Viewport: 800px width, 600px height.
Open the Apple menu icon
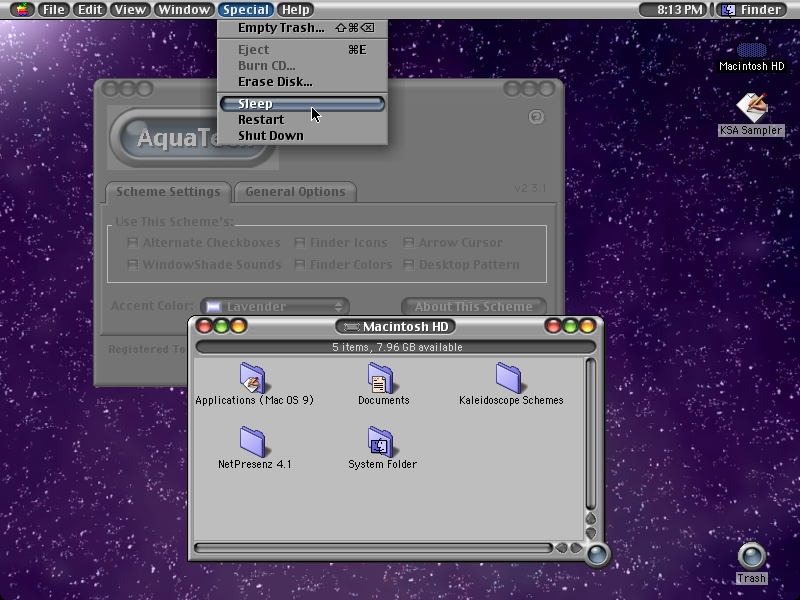(x=22, y=9)
